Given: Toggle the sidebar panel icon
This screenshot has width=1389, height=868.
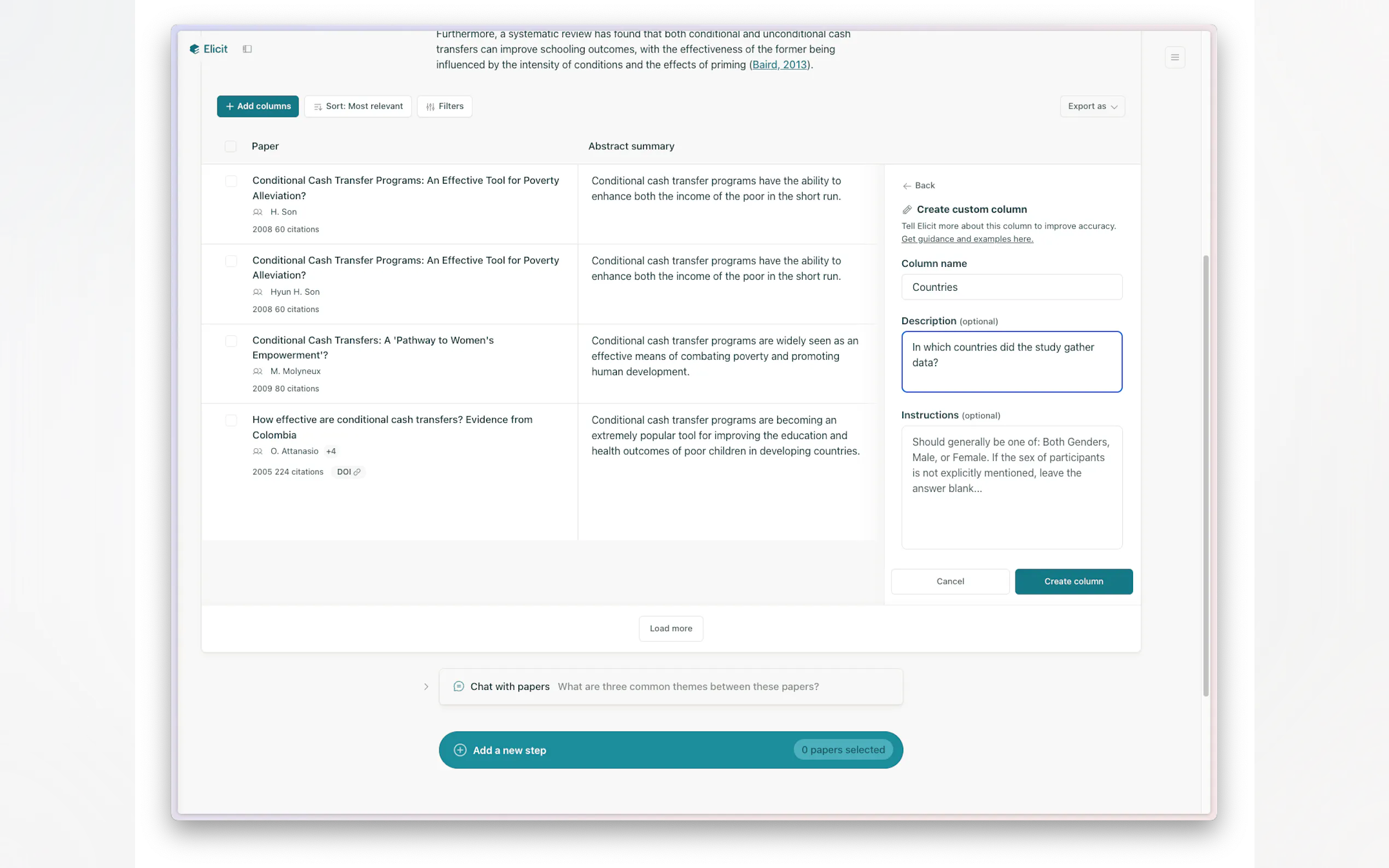Looking at the screenshot, I should (247, 49).
